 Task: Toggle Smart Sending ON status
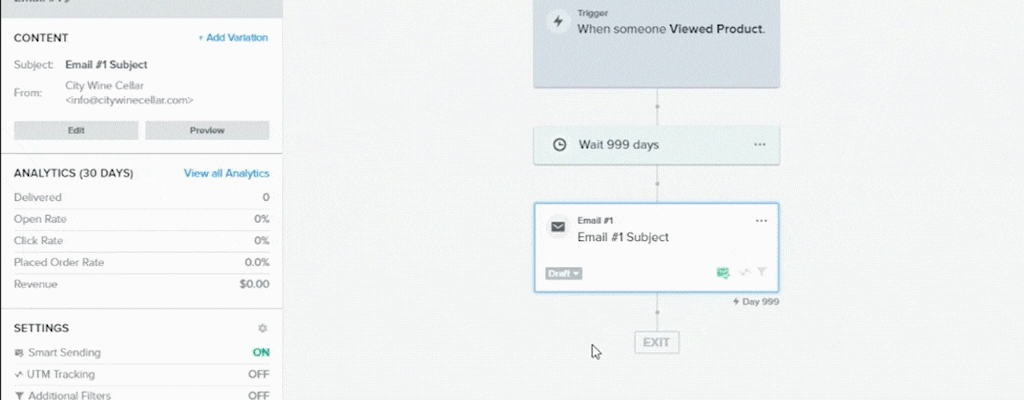pyautogui.click(x=261, y=352)
